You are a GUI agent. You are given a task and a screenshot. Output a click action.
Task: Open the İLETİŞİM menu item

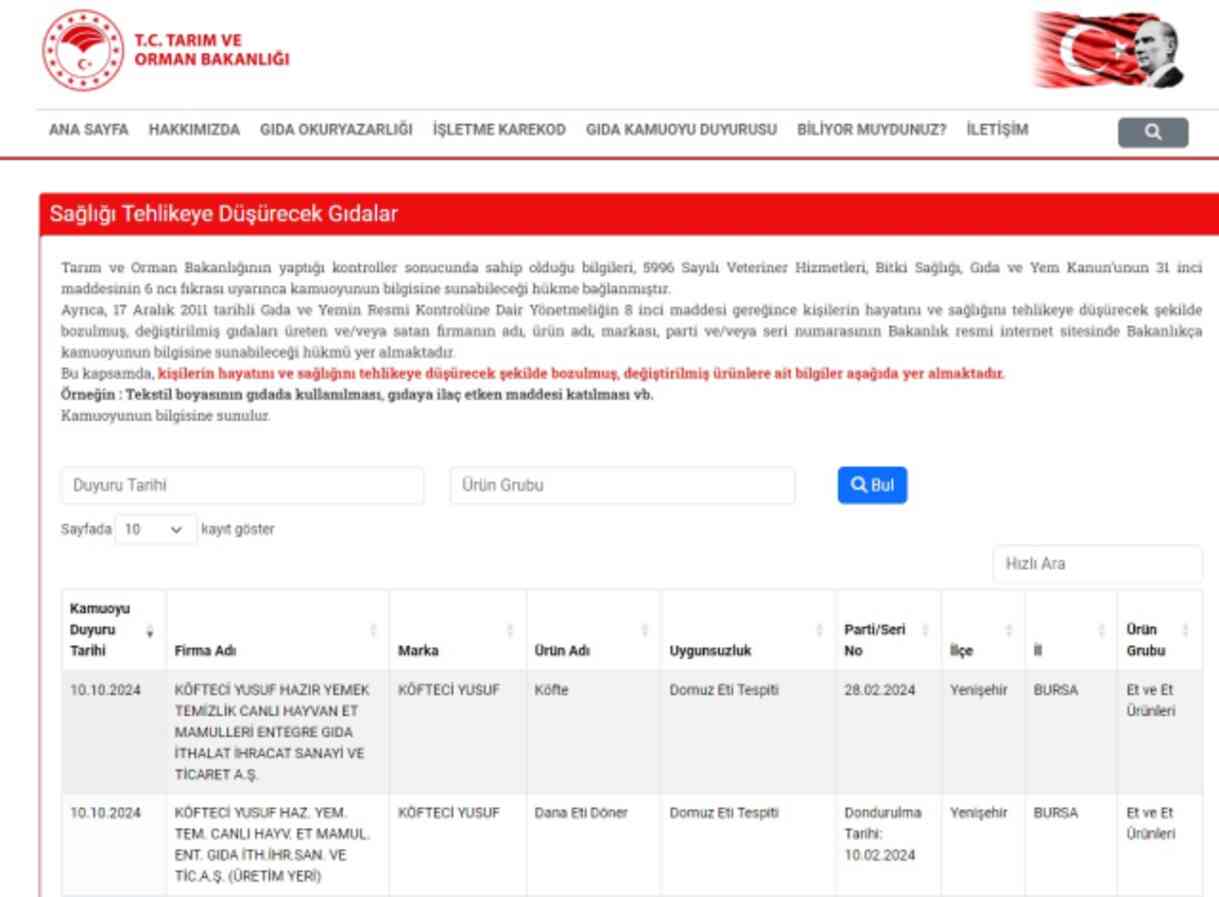point(997,130)
